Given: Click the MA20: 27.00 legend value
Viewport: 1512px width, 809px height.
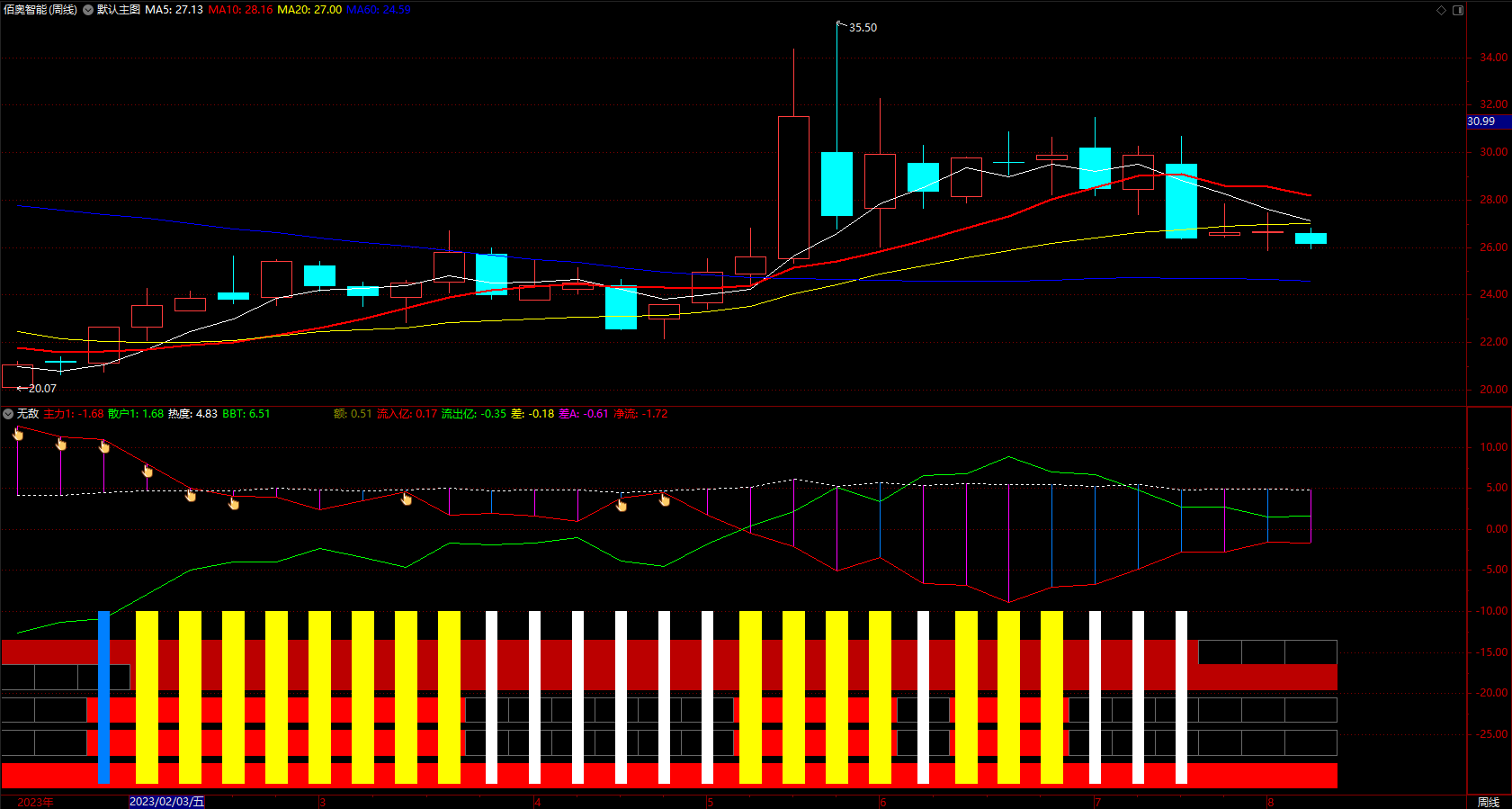Looking at the screenshot, I should coord(309,10).
